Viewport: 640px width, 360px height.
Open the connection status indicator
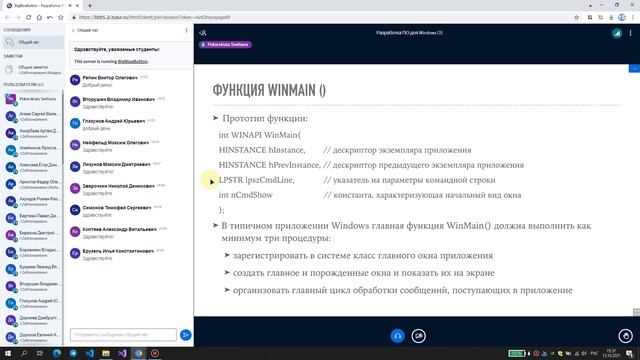coord(617,33)
